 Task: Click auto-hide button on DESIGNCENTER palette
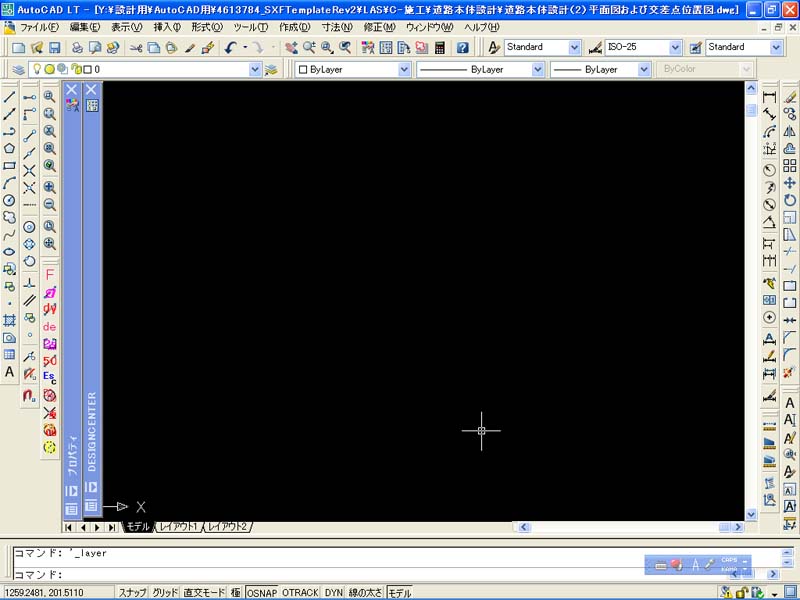(x=91, y=487)
